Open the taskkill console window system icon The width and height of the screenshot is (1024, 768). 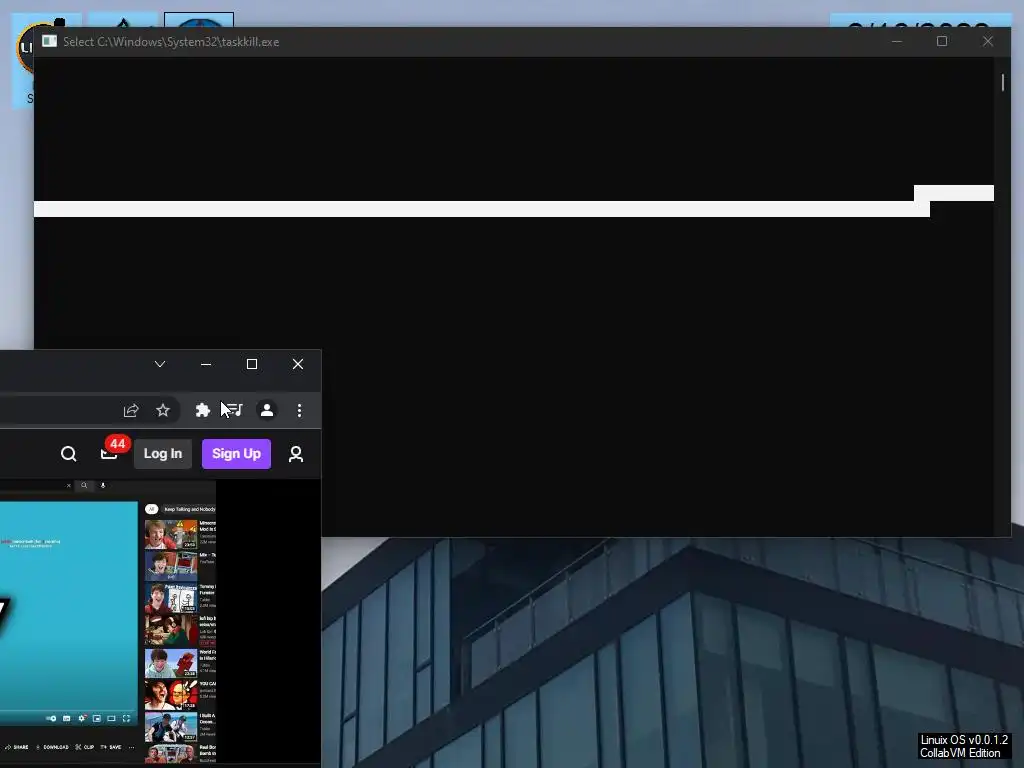[49, 41]
